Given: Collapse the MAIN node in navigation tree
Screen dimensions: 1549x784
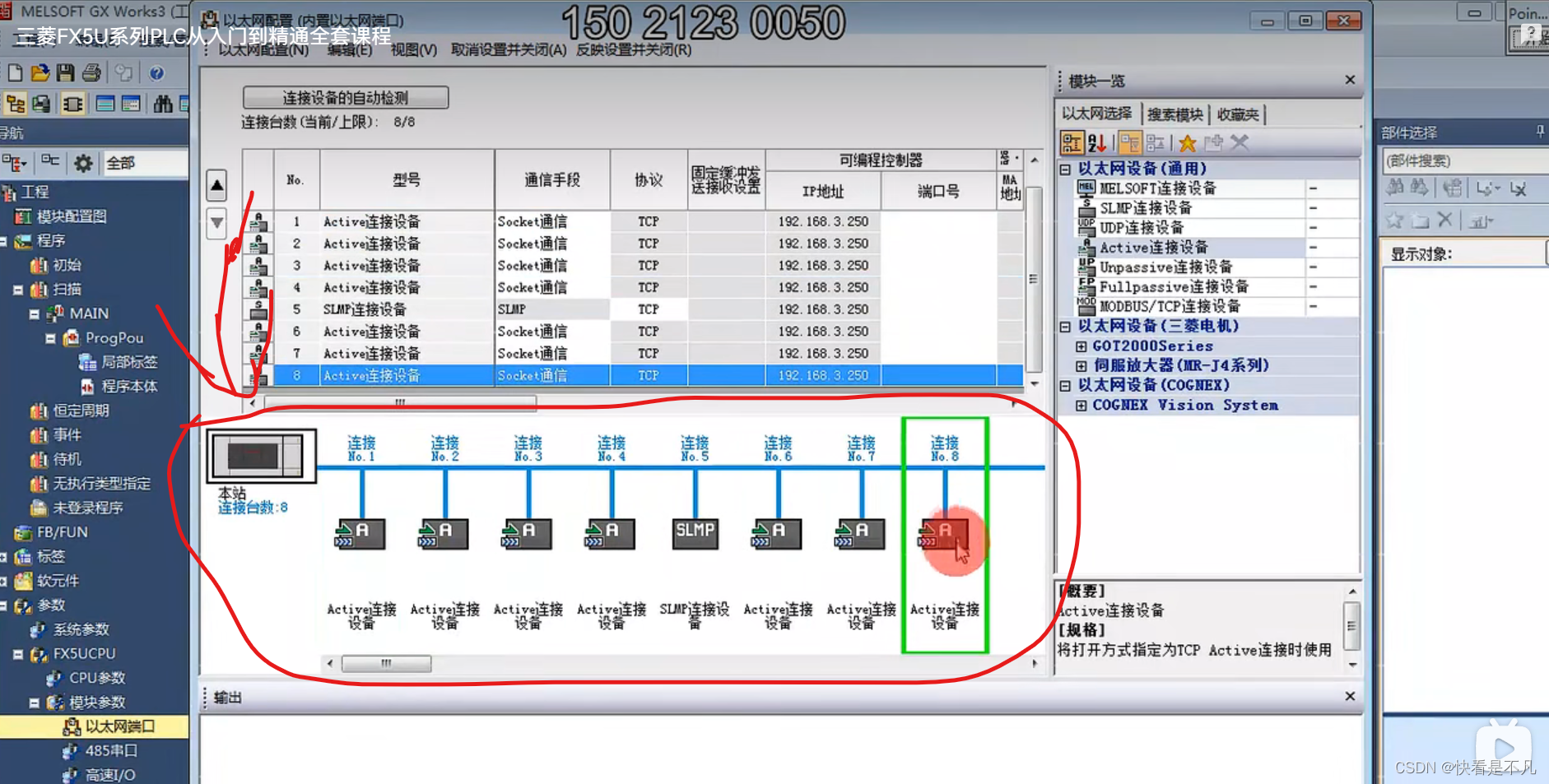Looking at the screenshot, I should [x=34, y=314].
